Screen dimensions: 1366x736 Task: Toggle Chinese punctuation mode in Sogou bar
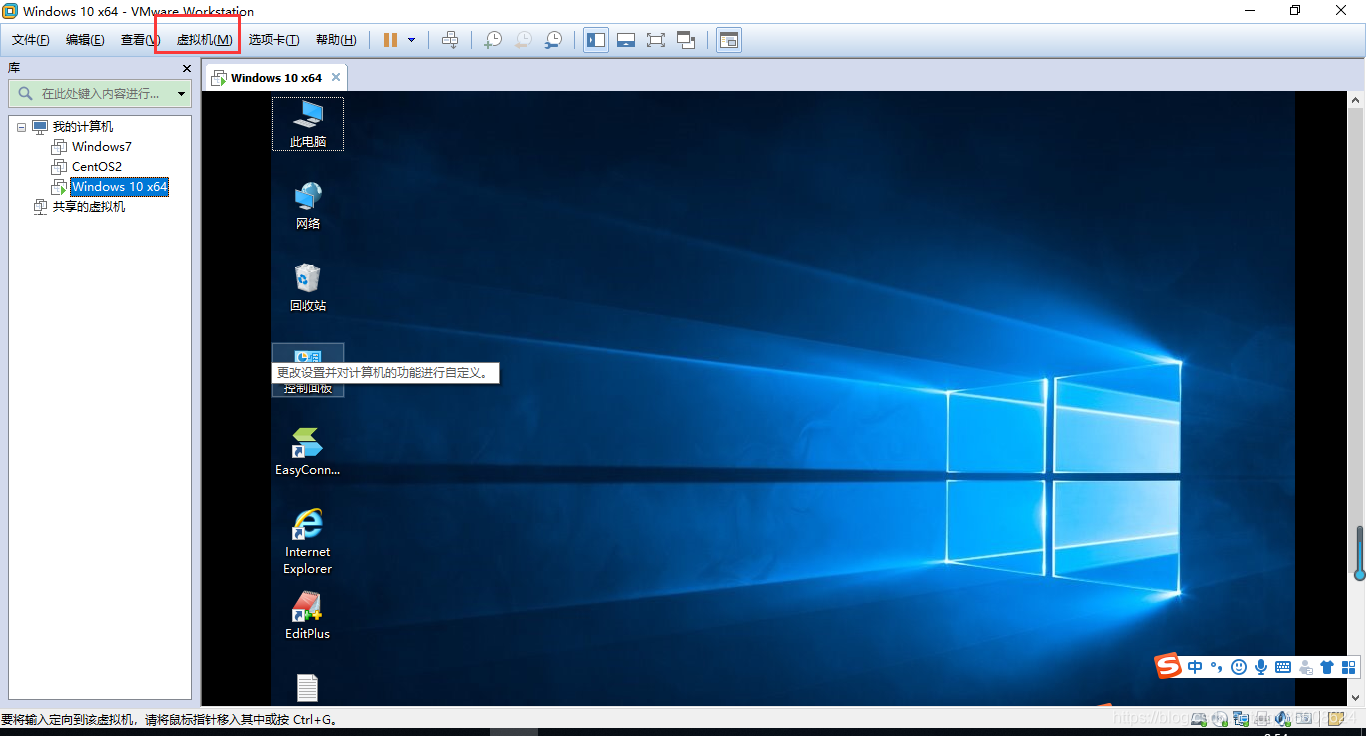click(x=1217, y=667)
